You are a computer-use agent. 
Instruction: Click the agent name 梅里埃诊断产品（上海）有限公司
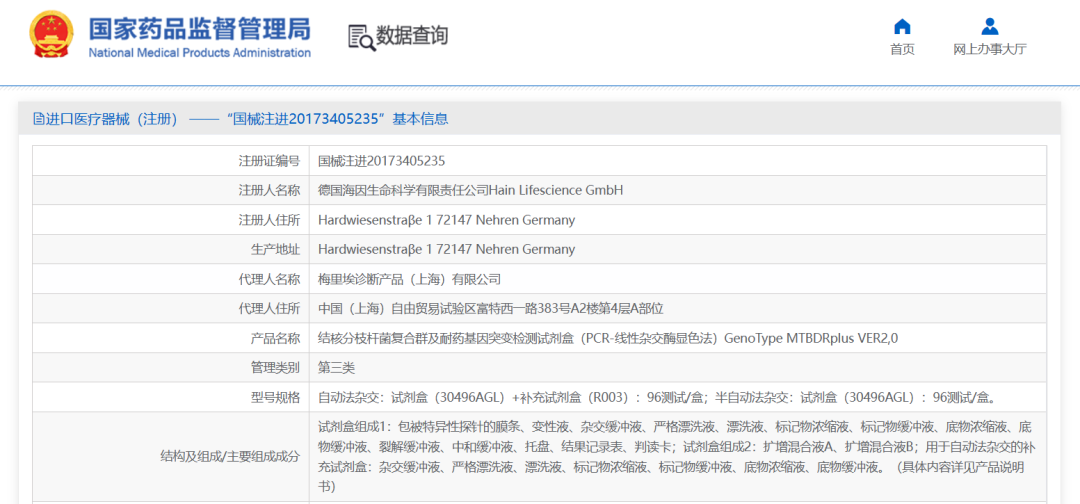tap(409, 279)
